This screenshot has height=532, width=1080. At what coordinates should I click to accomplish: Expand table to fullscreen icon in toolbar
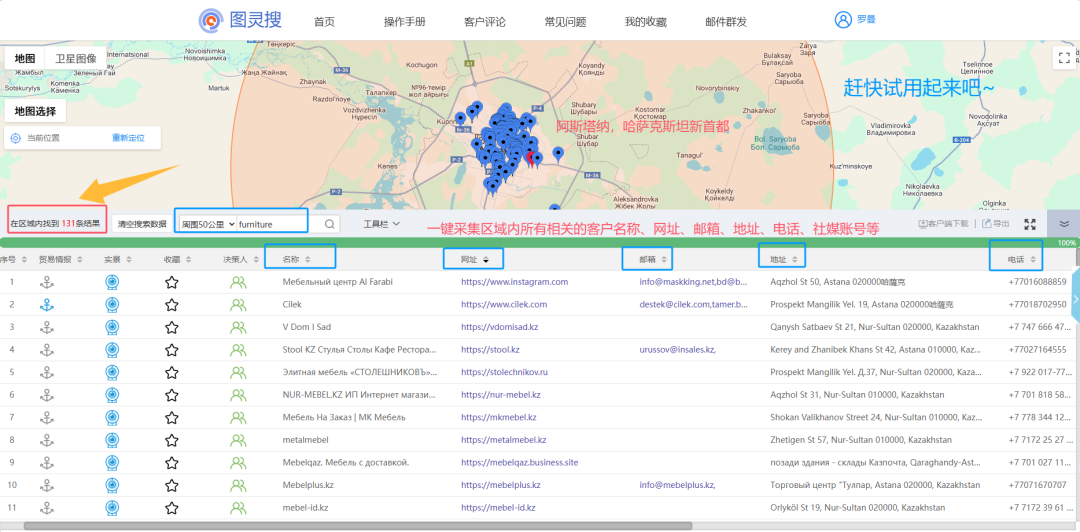click(x=1030, y=224)
